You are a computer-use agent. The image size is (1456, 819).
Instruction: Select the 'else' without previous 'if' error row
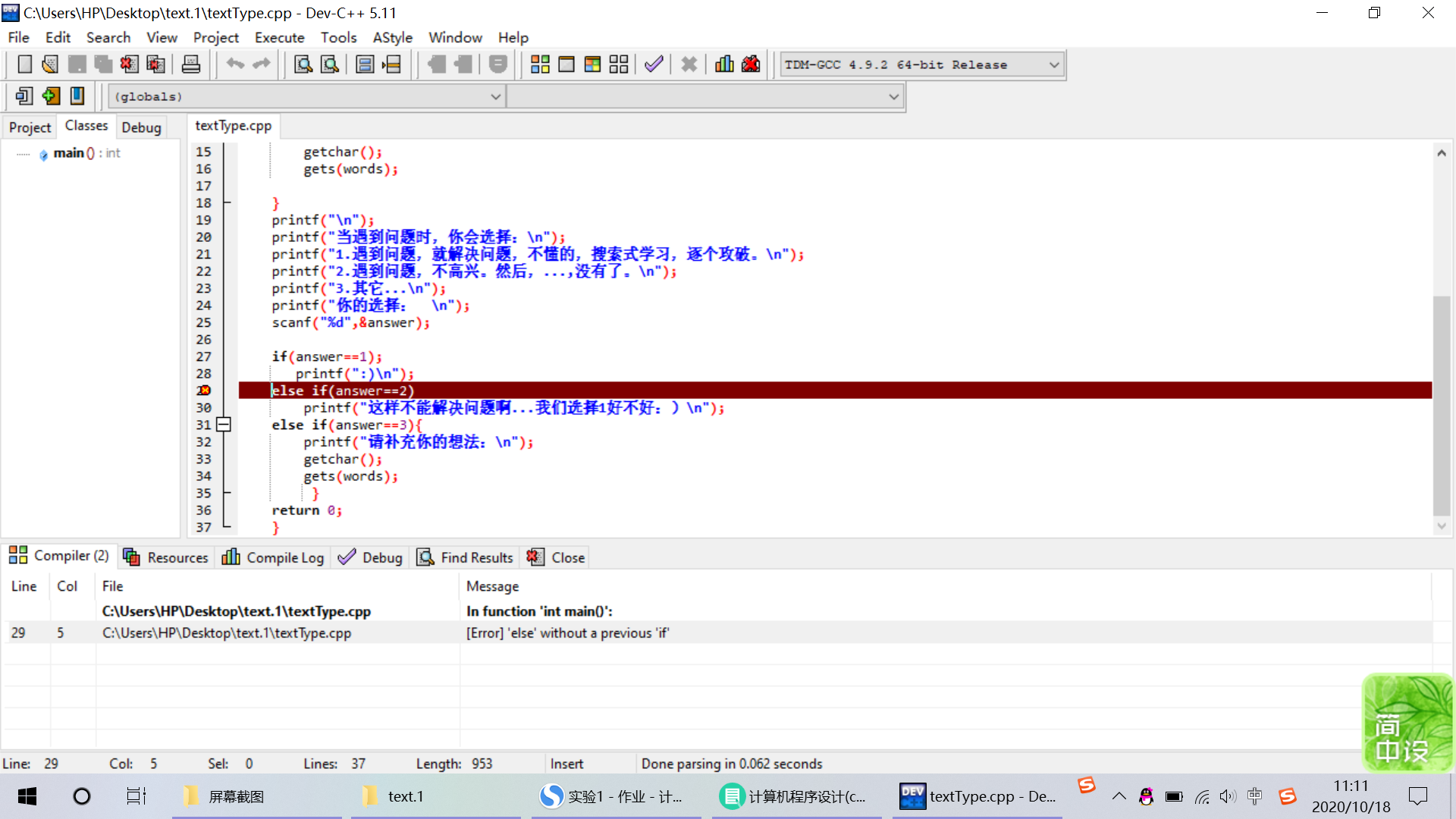567,633
